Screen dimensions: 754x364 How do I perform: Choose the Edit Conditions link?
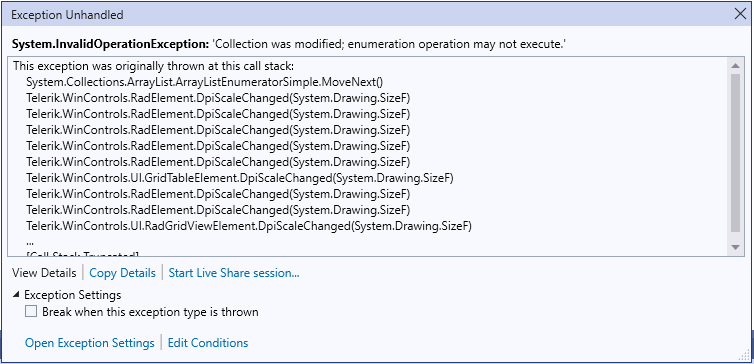pyautogui.click(x=208, y=343)
